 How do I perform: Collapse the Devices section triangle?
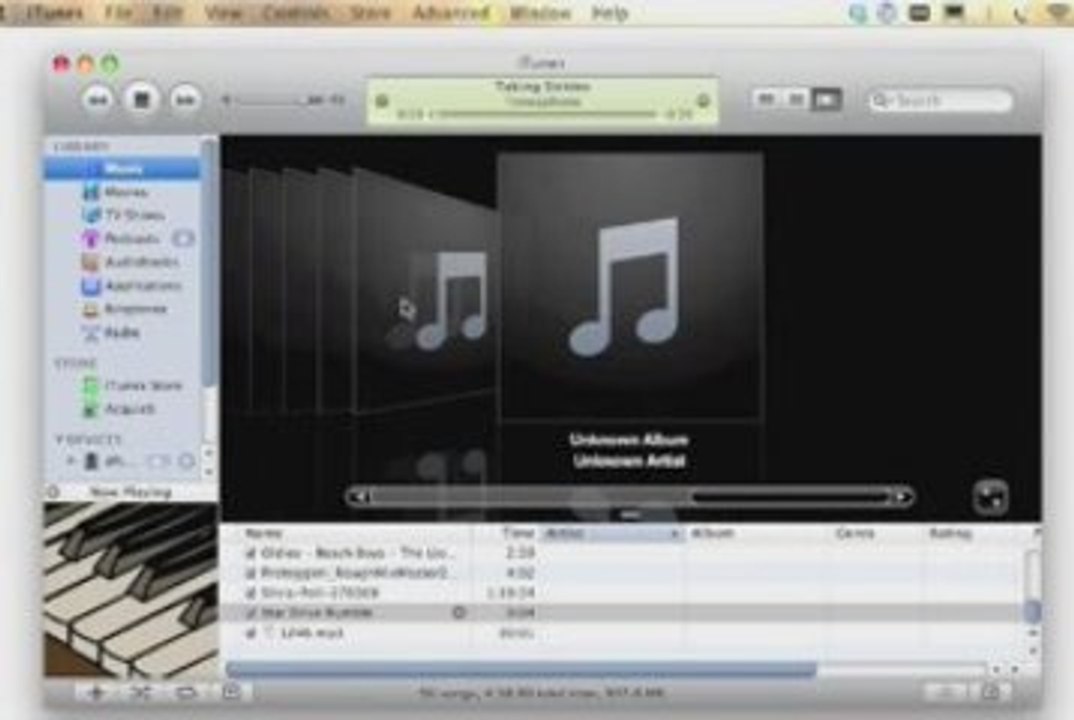60,440
